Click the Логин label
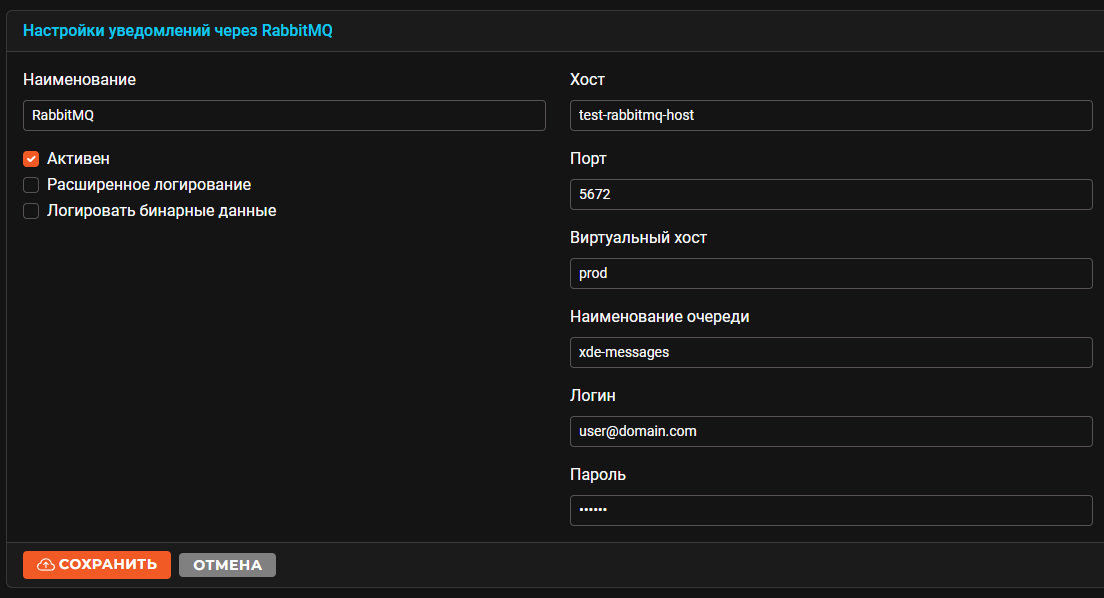Image resolution: width=1104 pixels, height=598 pixels. click(x=593, y=396)
